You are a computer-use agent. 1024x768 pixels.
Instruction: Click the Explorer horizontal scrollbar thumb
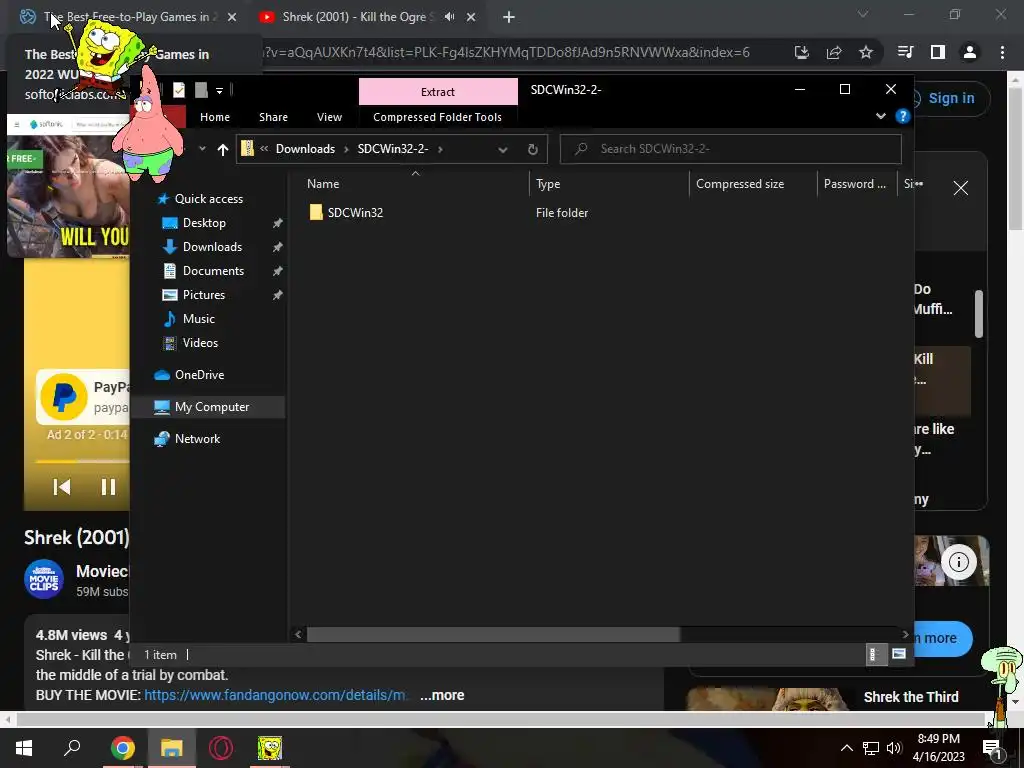493,634
